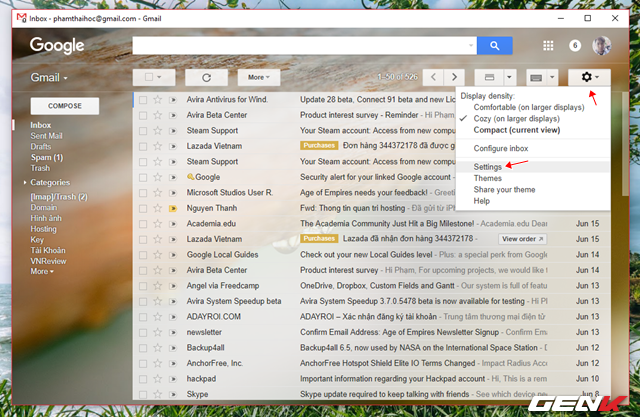This screenshot has height=417, width=640.
Task: Select the Product interest survey - Reminder email checkbox
Action: click(x=143, y=115)
